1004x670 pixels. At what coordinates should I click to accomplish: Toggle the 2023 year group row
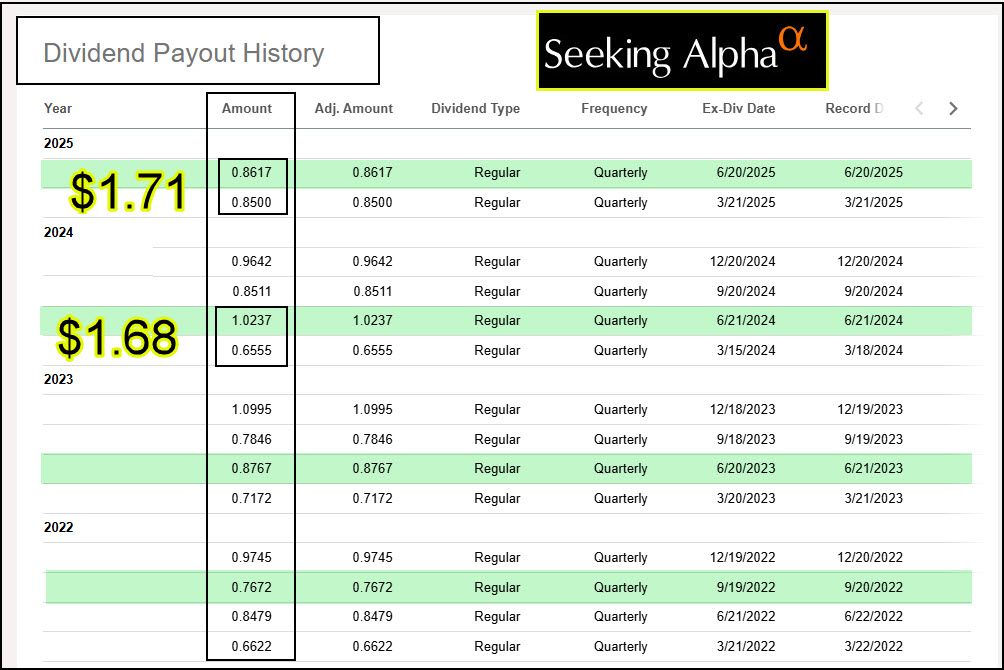pos(59,380)
